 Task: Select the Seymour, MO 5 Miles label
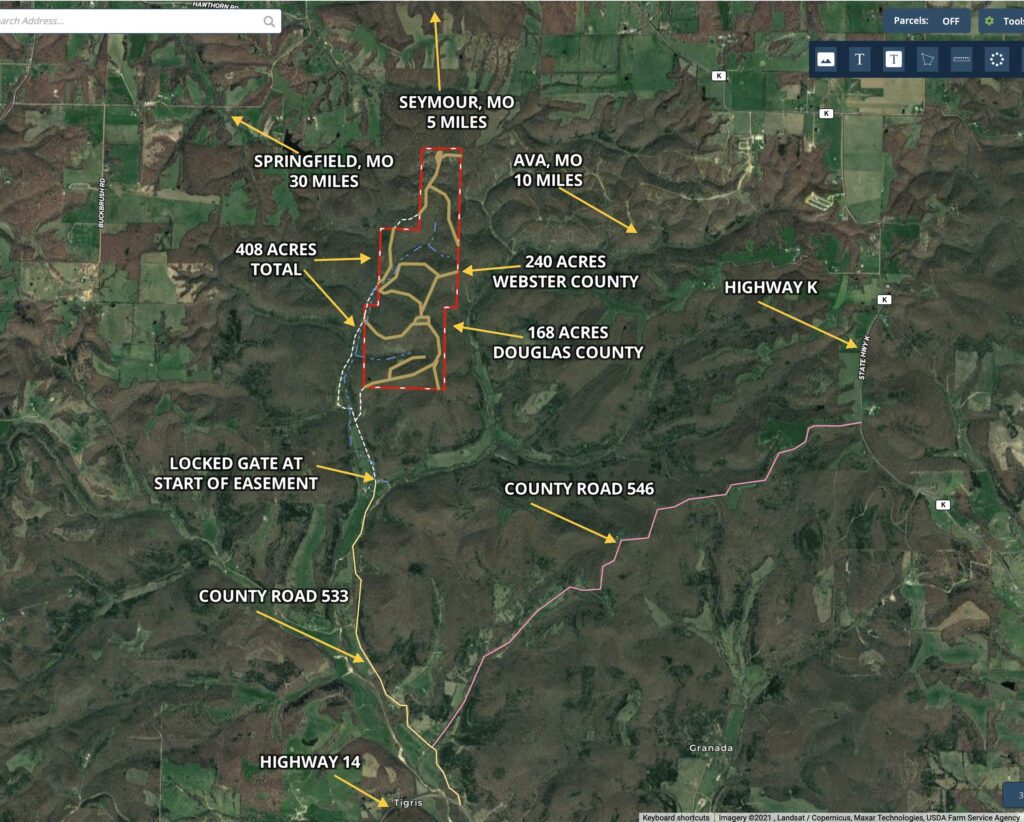[456, 112]
